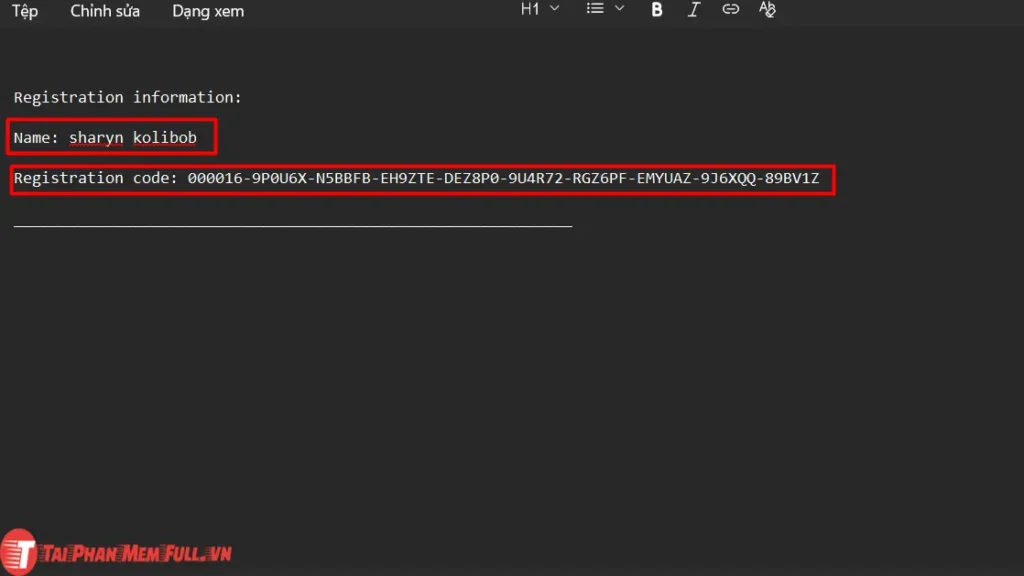Image resolution: width=1024 pixels, height=576 pixels.
Task: Click the Registration information heading text
Action: coord(128,97)
